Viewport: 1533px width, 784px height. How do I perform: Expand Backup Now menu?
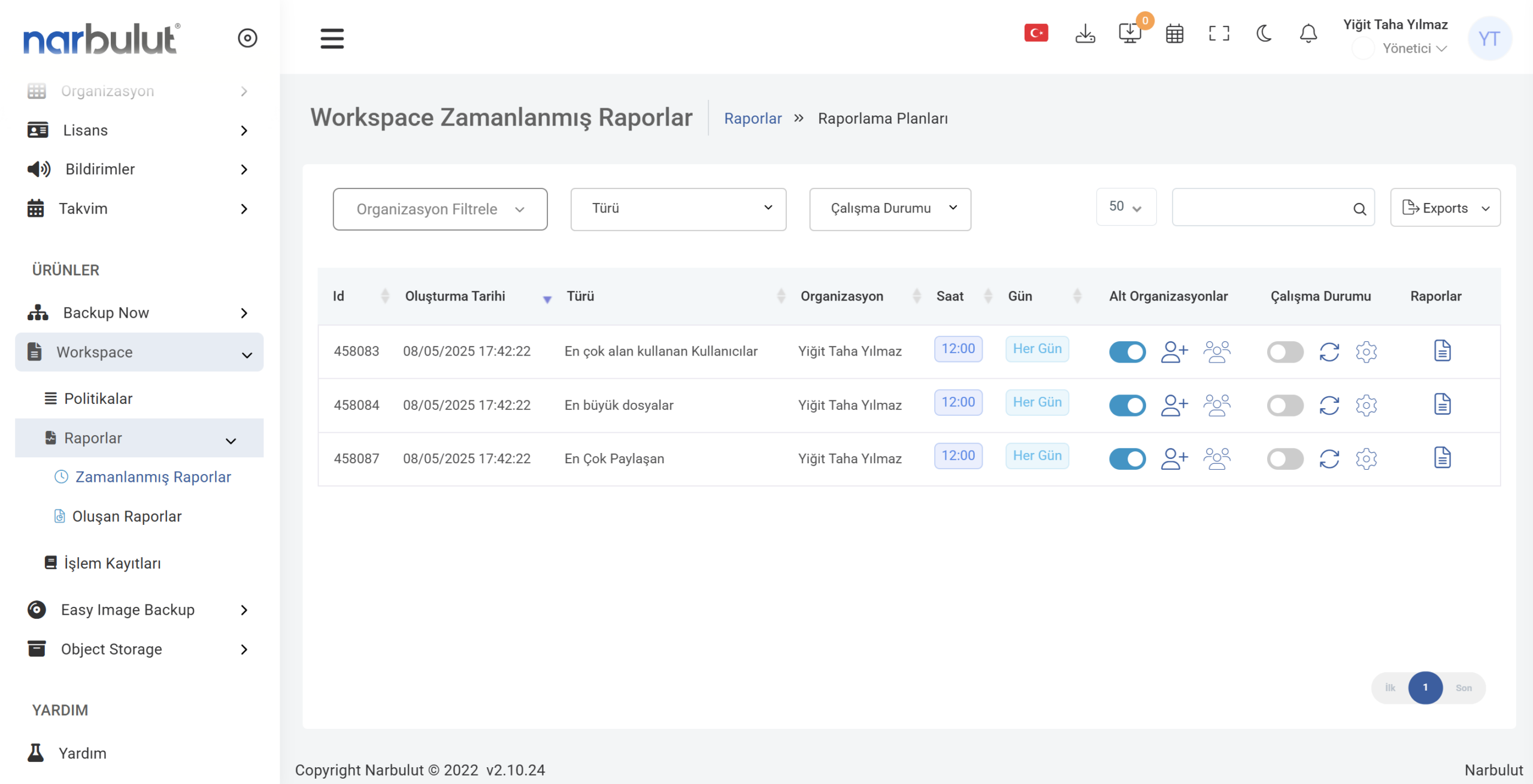click(139, 313)
